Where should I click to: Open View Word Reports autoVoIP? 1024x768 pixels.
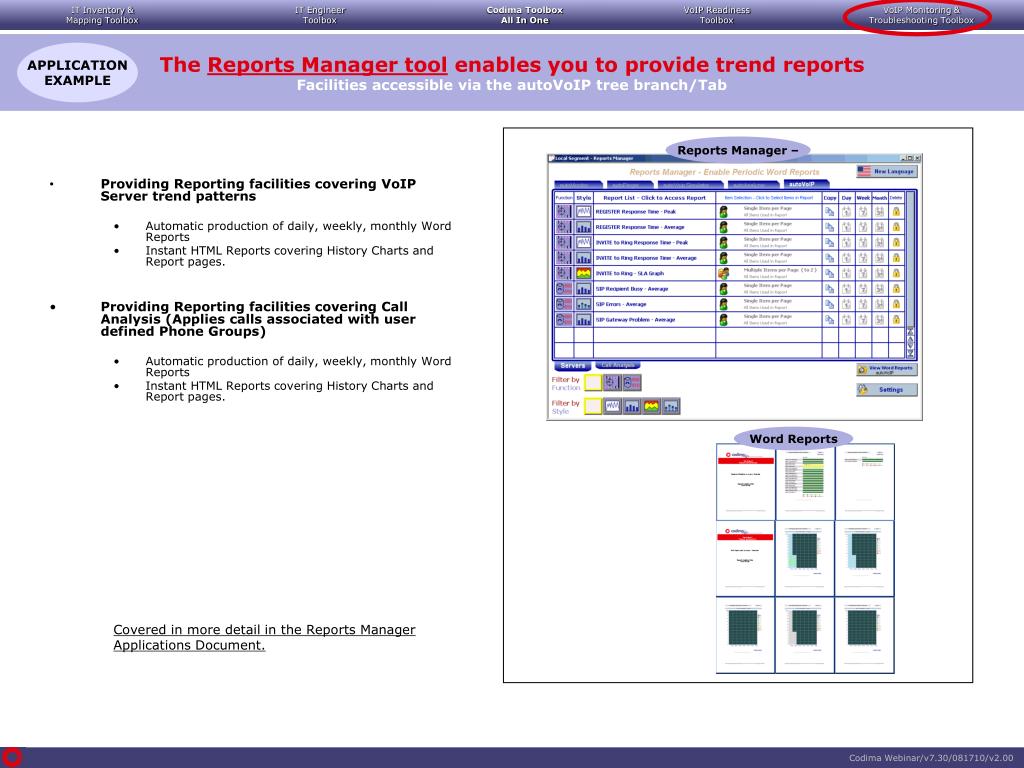click(x=887, y=370)
